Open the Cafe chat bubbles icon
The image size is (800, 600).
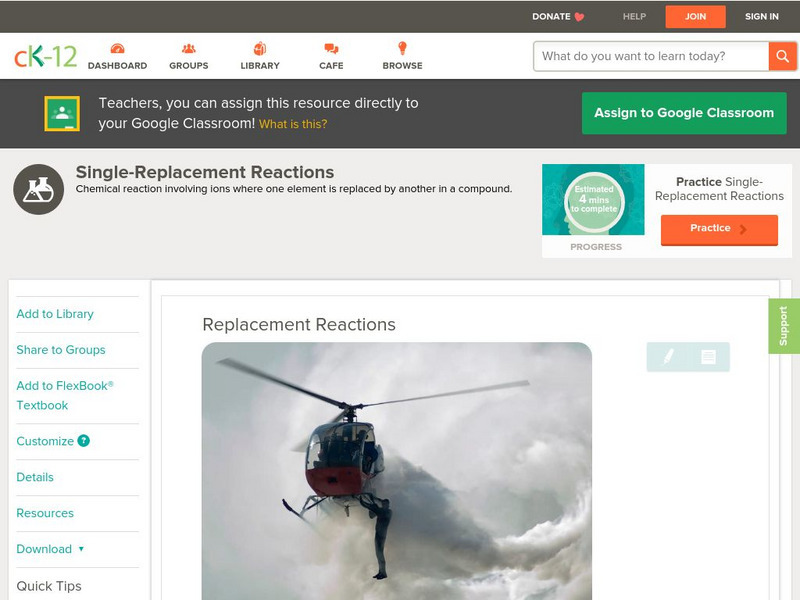331,48
